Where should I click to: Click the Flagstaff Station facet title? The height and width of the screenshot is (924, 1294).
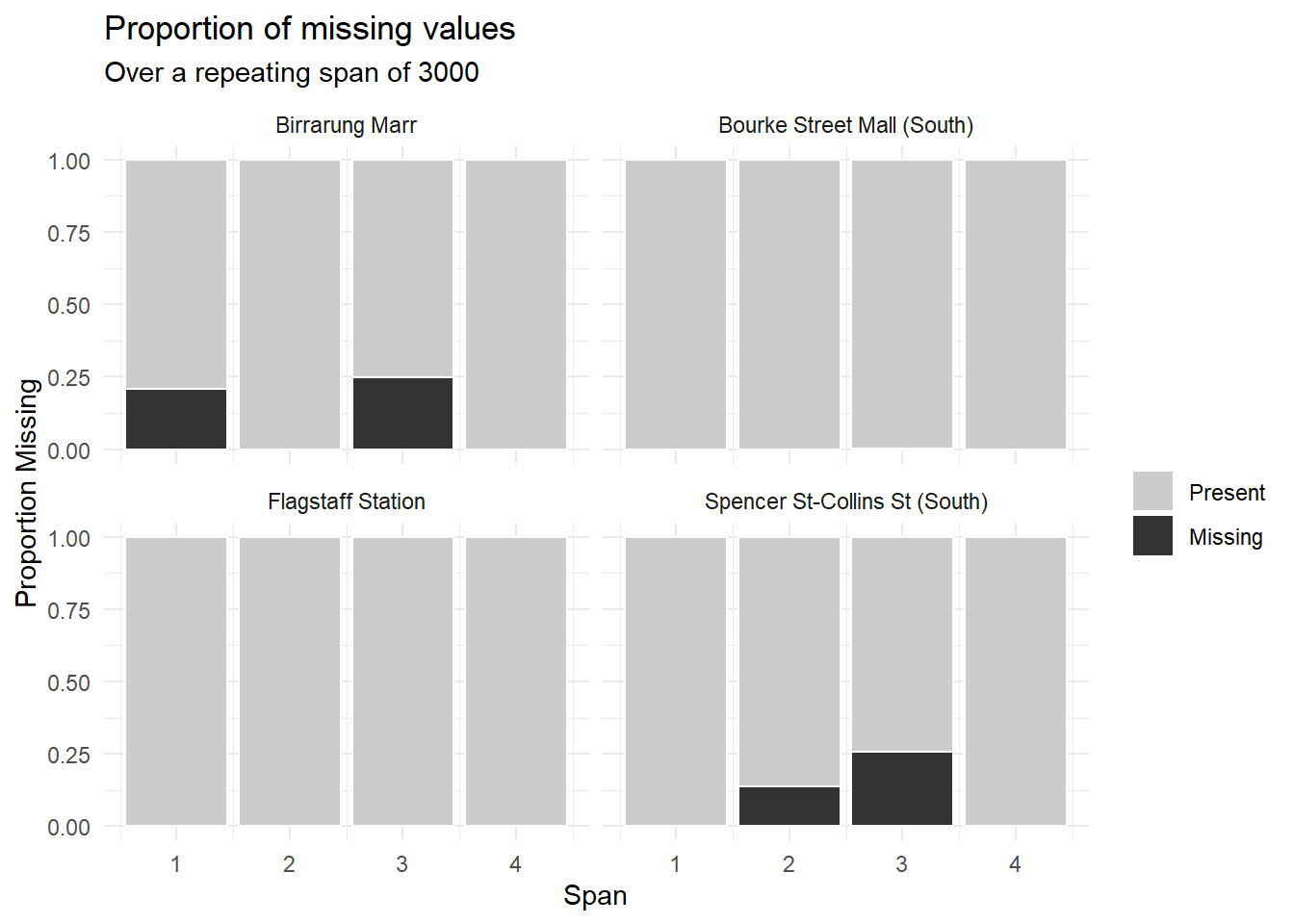tap(346, 501)
